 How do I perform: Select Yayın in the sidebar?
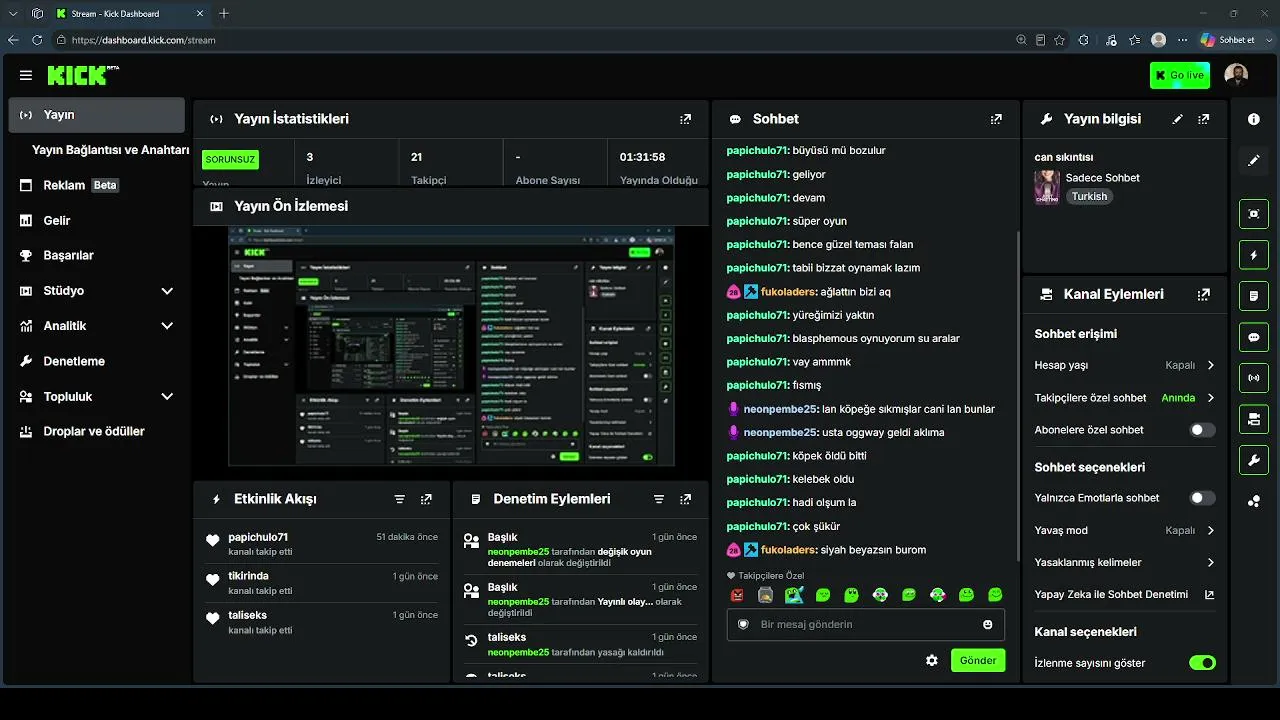pos(96,115)
